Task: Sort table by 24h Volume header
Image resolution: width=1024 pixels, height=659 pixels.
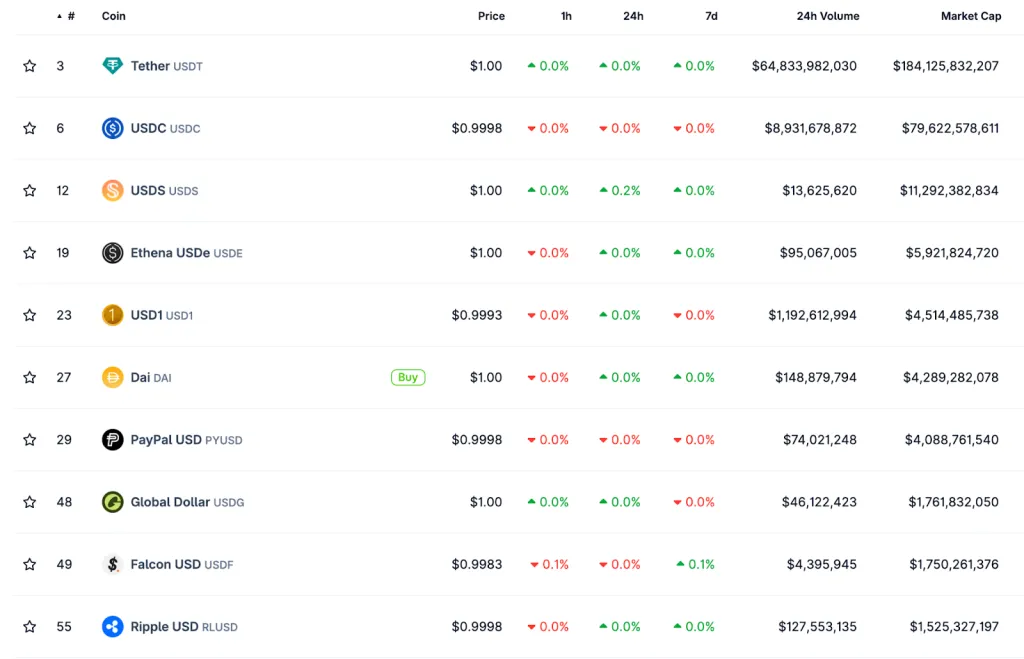Action: pos(827,16)
